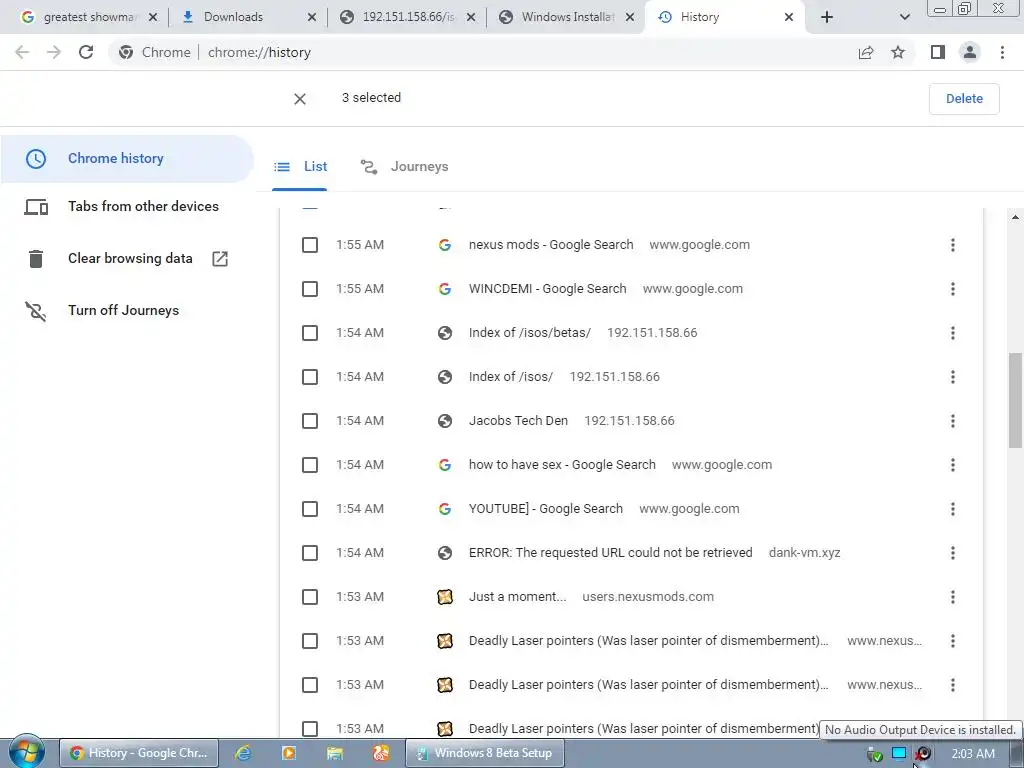Check the YOUTUBE] Google Search entry

310,509
